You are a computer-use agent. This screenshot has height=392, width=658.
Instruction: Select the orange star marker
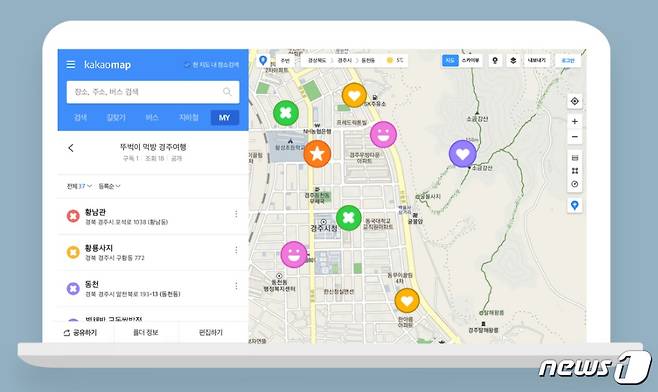click(x=317, y=154)
